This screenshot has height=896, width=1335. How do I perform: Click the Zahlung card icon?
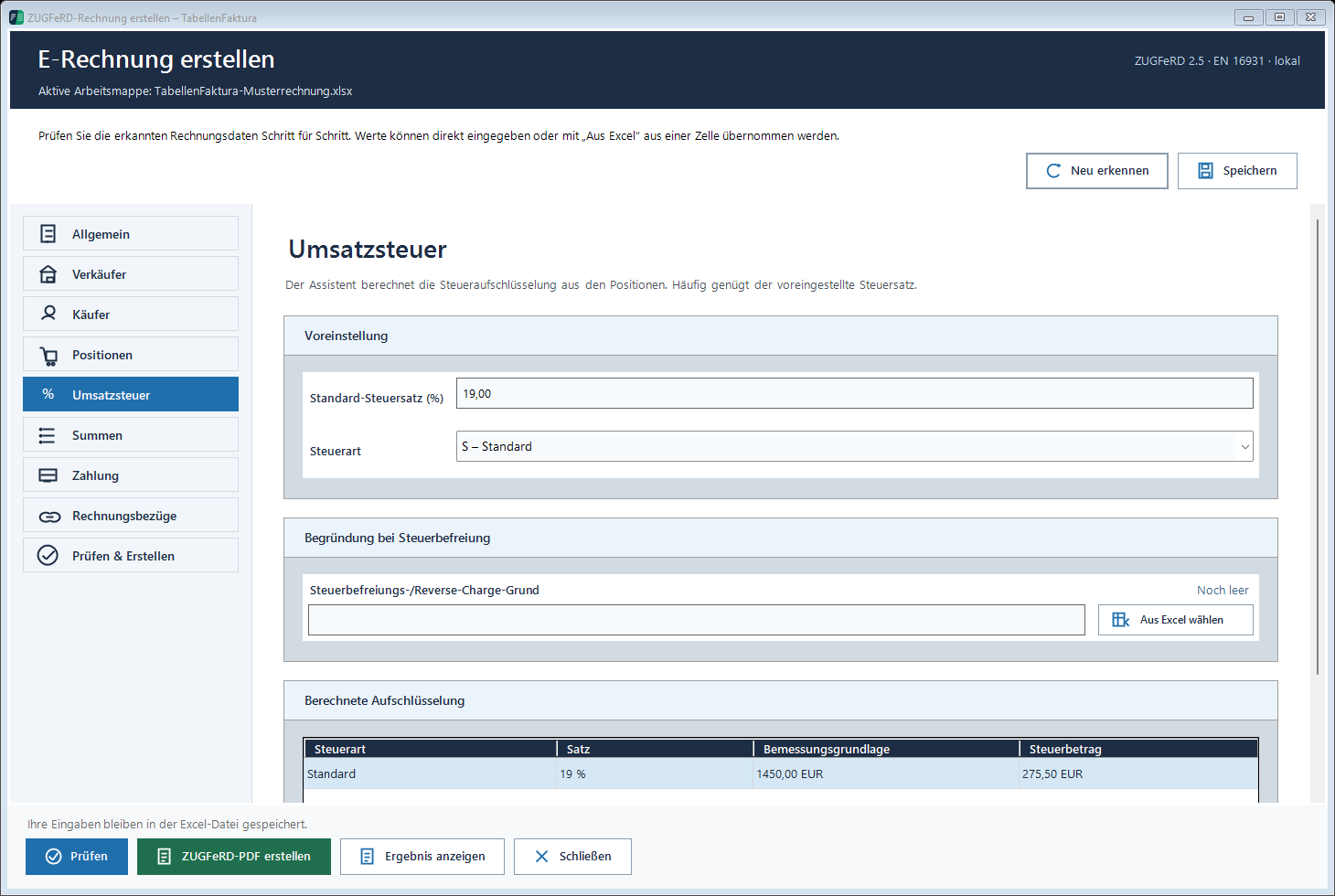[x=48, y=475]
